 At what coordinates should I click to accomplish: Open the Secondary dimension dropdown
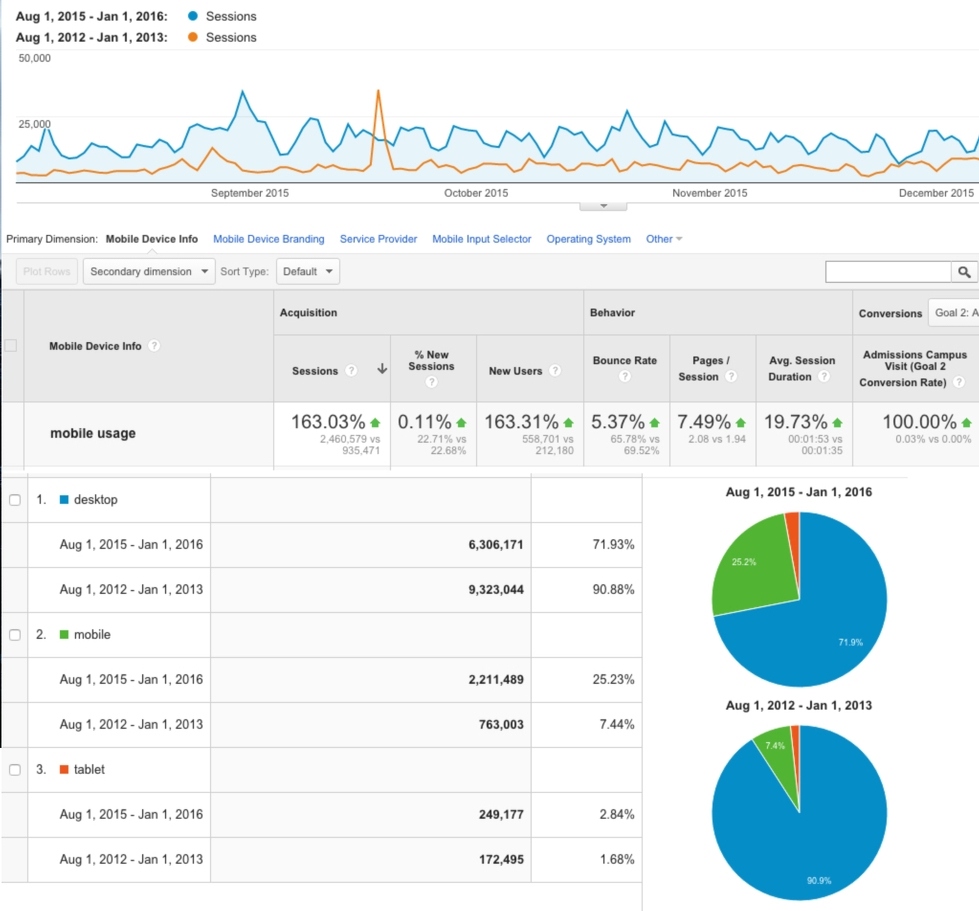point(149,272)
